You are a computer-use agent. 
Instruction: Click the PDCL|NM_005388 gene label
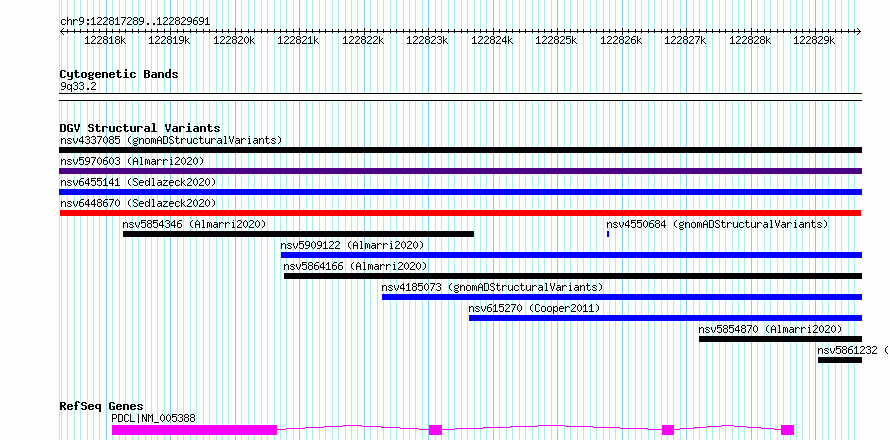point(153,418)
